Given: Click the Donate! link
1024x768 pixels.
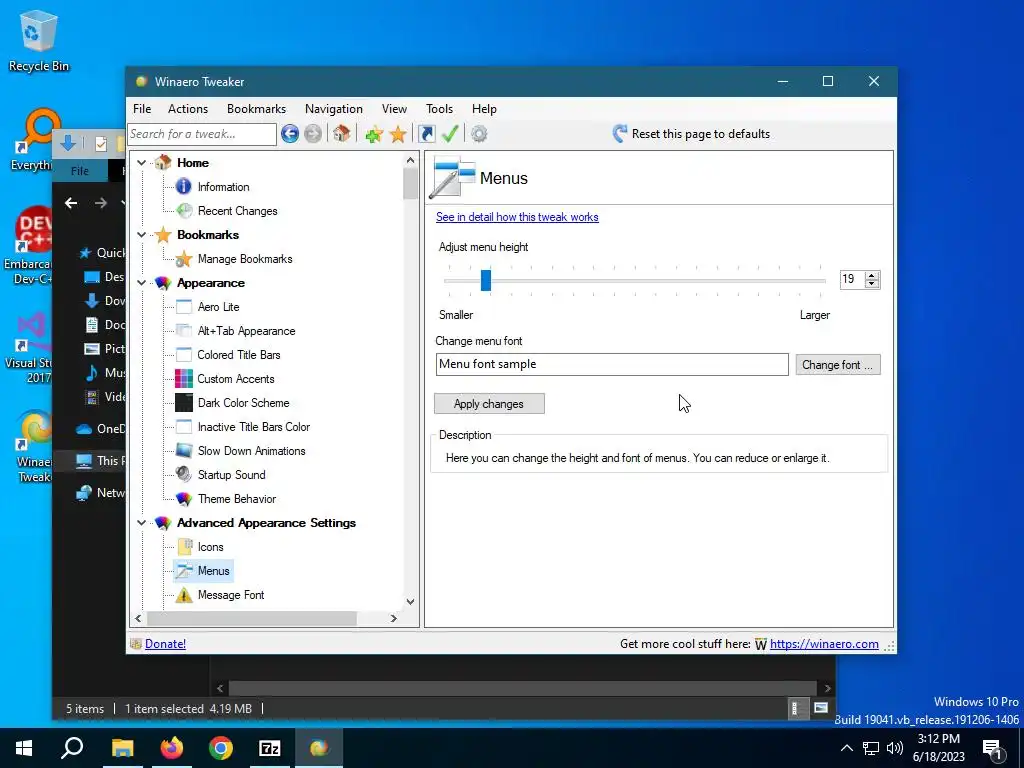Looking at the screenshot, I should pyautogui.click(x=165, y=644).
